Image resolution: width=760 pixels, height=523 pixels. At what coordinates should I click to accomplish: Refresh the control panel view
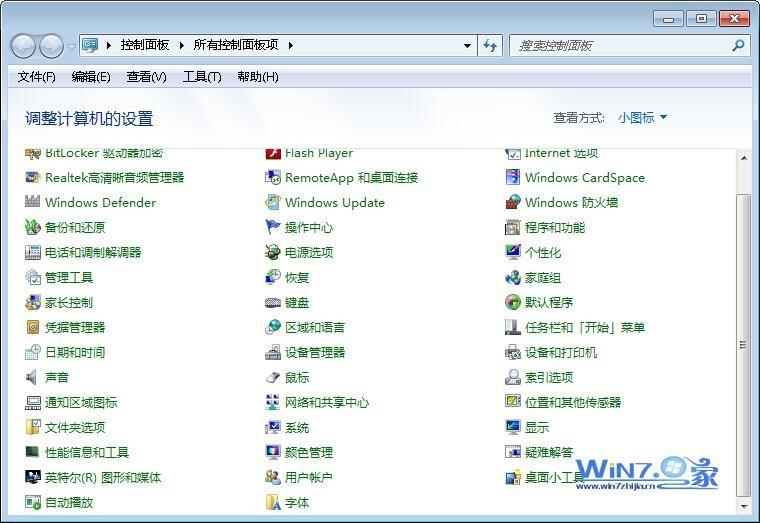coord(490,46)
